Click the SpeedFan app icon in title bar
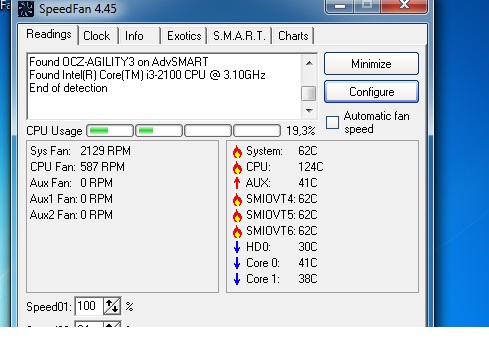This screenshot has height=360, width=489. point(25,8)
